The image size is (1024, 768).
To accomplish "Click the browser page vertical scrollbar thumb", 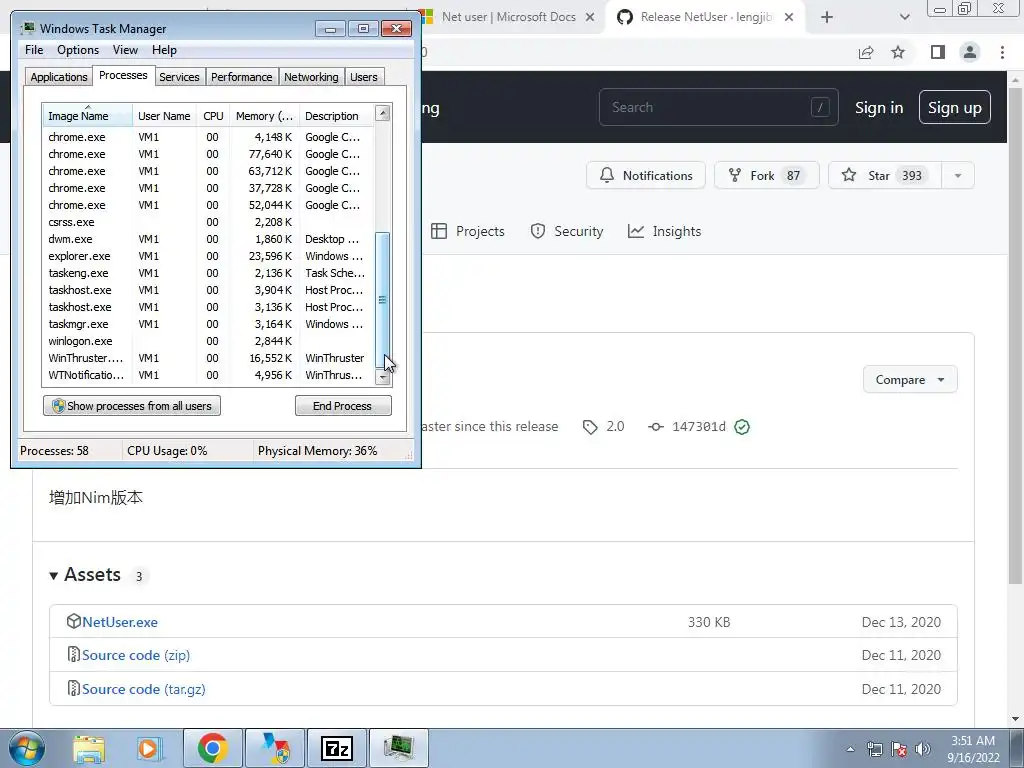I will click(1016, 336).
